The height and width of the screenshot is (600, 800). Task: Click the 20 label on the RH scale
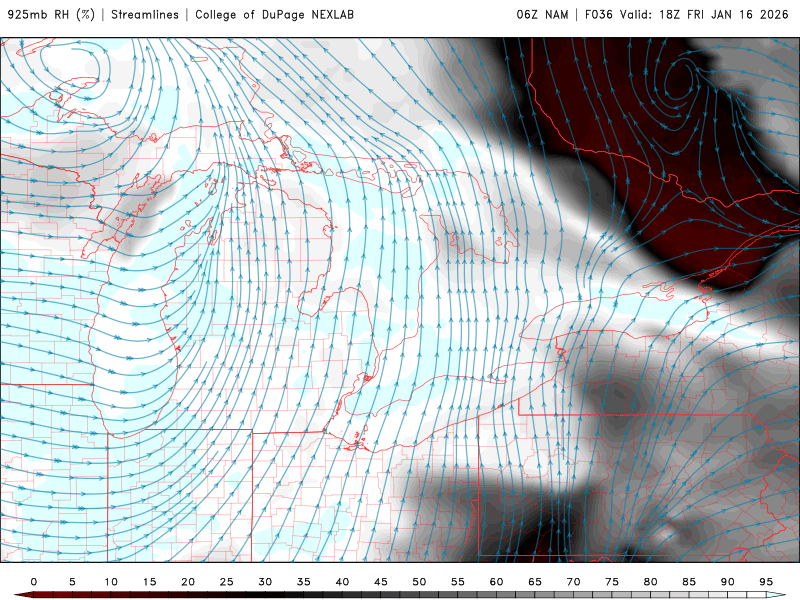(x=188, y=582)
